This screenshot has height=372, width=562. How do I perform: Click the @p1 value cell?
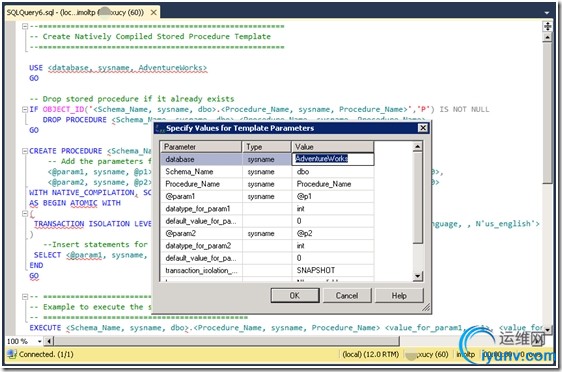pyautogui.click(x=333, y=196)
